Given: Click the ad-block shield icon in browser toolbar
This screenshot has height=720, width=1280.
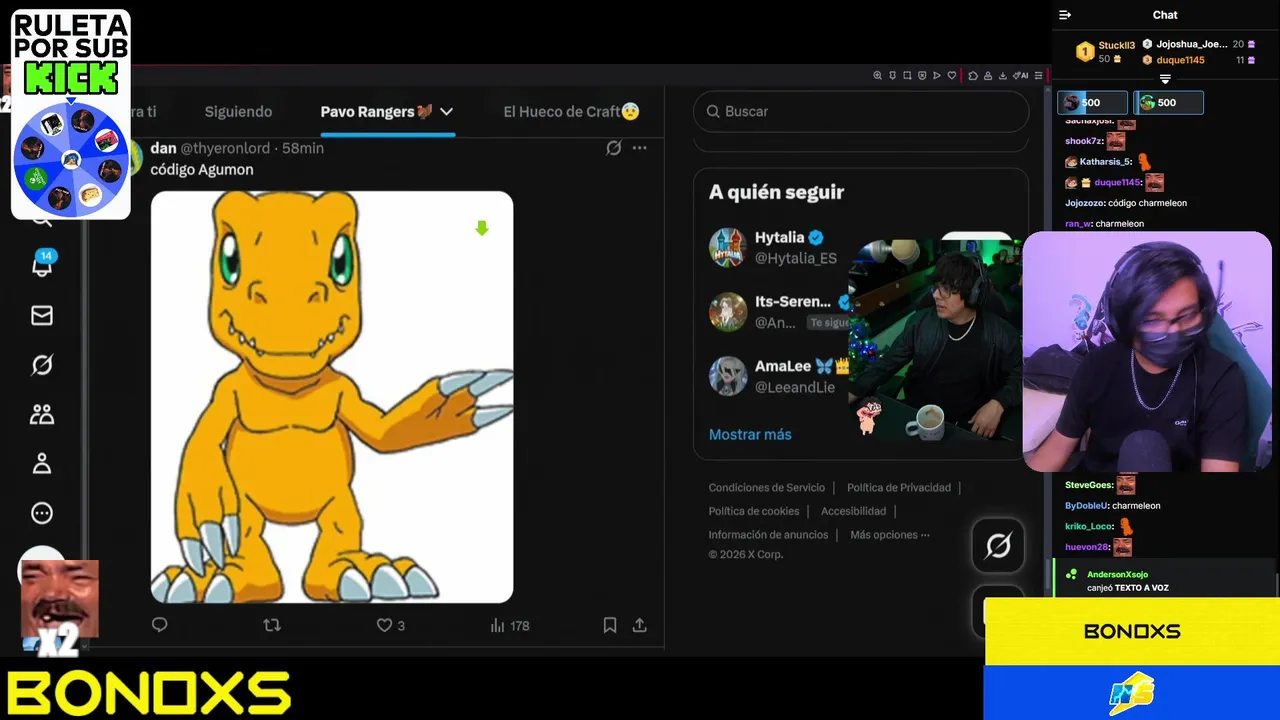Looking at the screenshot, I should click(x=923, y=75).
